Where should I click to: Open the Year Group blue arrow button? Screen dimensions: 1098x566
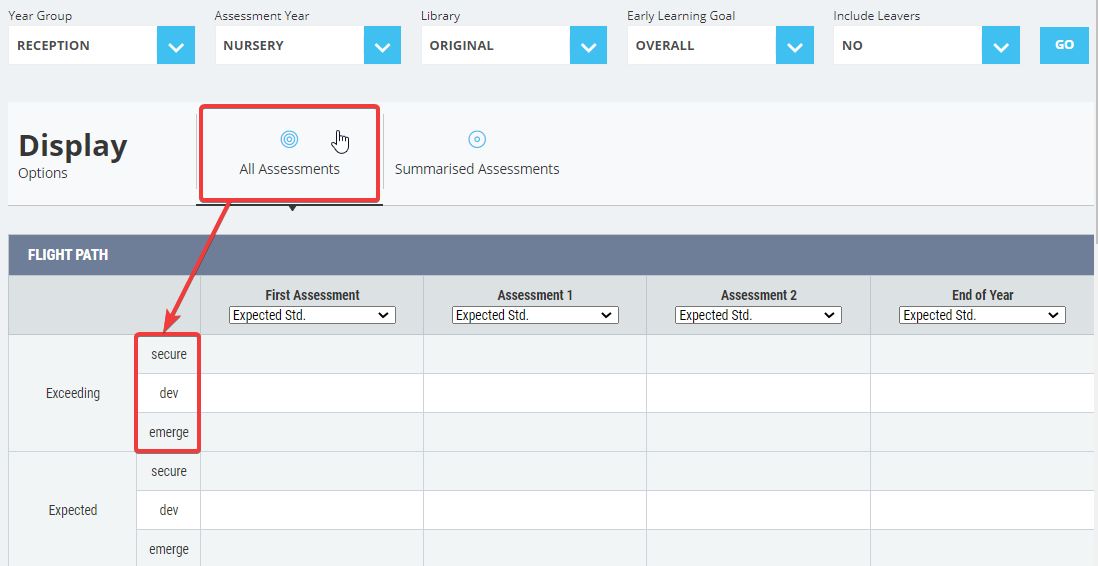(x=176, y=46)
